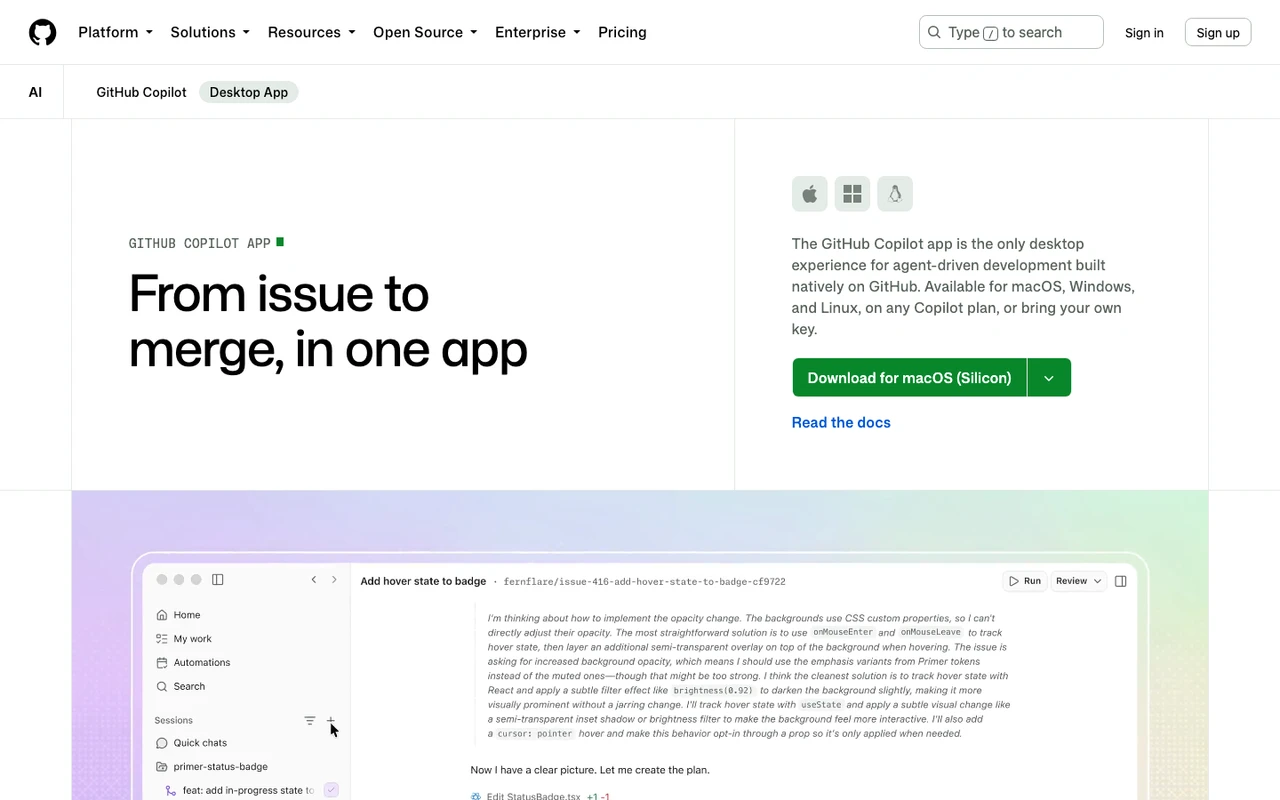Click the Sessions section label
This screenshot has width=1280, height=800.
174,721
